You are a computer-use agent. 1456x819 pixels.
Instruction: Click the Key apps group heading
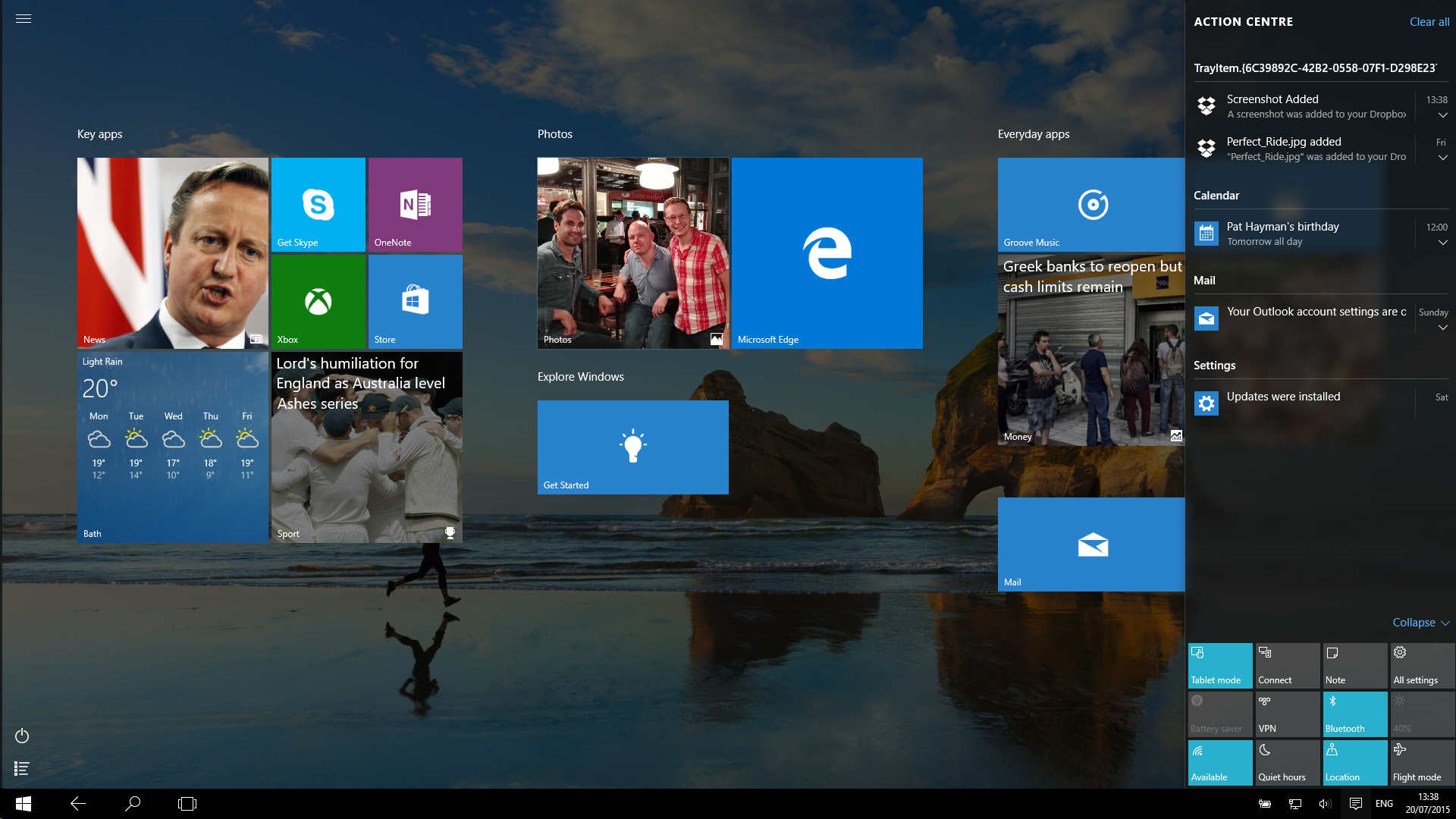point(99,134)
